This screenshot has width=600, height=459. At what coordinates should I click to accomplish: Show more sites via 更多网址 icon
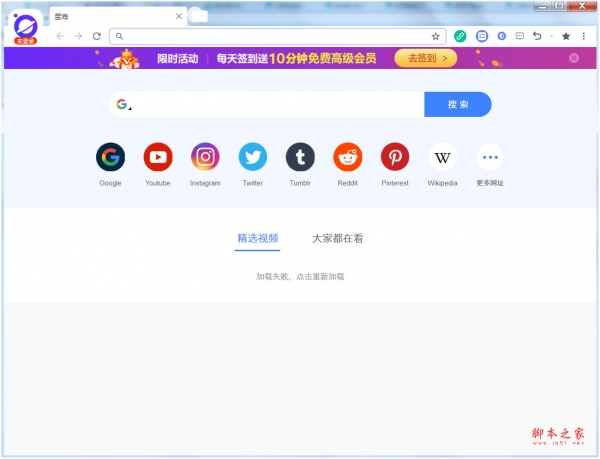coord(490,157)
